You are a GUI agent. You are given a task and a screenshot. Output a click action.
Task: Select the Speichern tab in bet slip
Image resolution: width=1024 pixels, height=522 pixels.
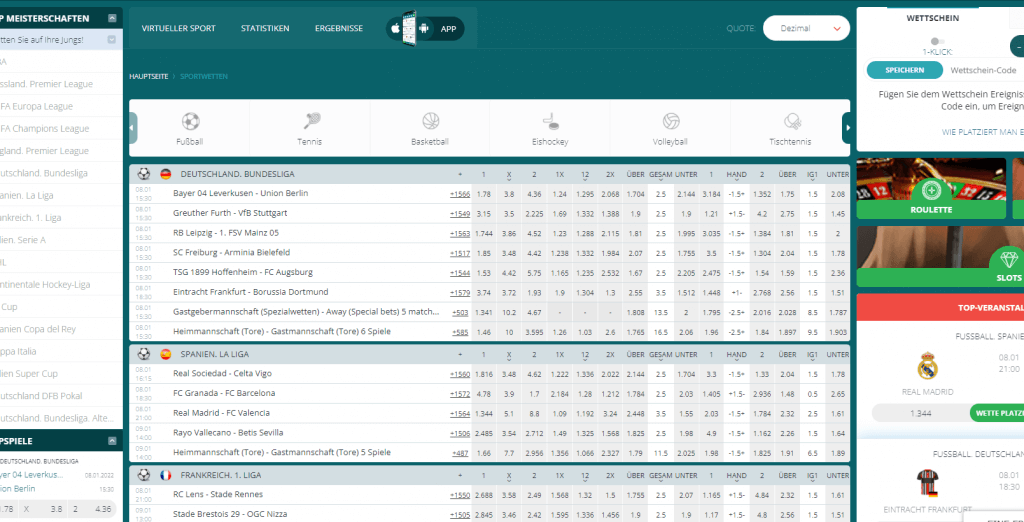pos(904,70)
